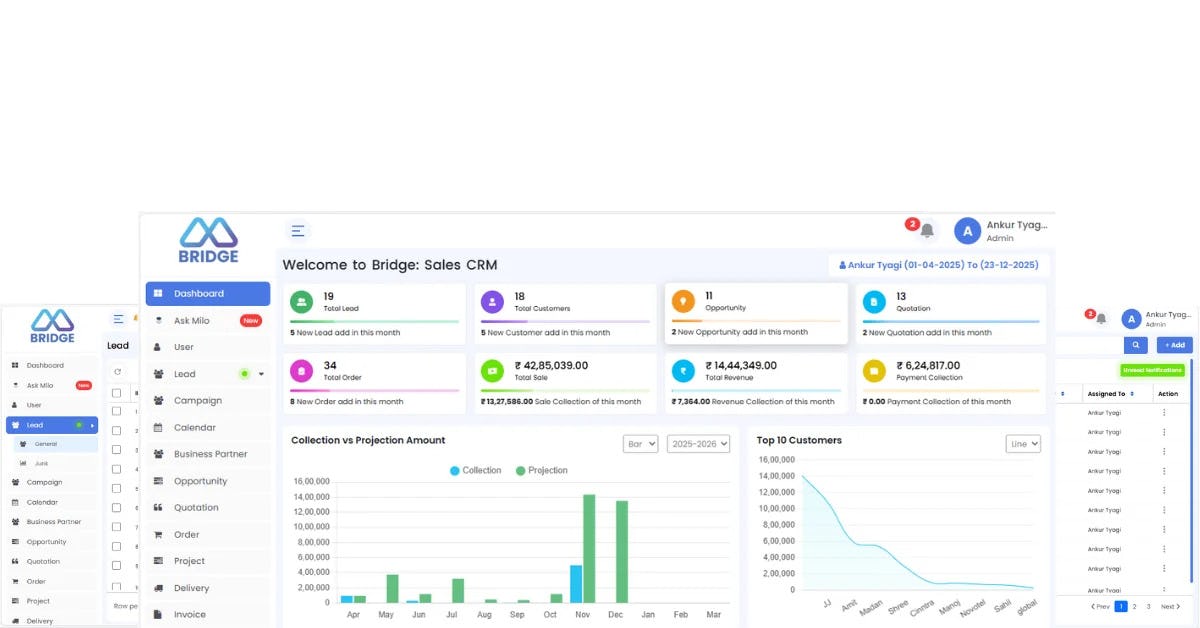Go to page 2 in the pagination
Screen dimensions: 1200x628
click(1134, 606)
